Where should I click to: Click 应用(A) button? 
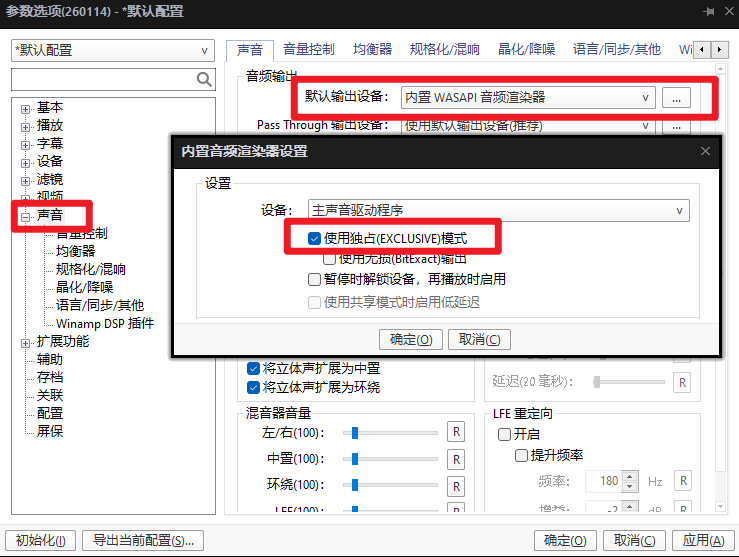coord(703,540)
